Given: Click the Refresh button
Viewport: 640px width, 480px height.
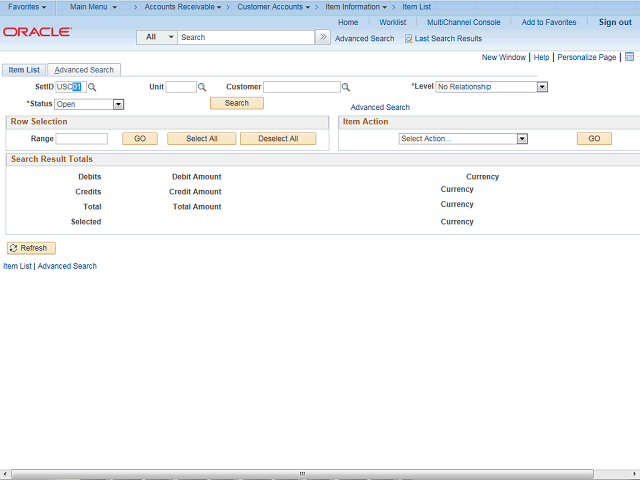Looking at the screenshot, I should click(x=31, y=248).
